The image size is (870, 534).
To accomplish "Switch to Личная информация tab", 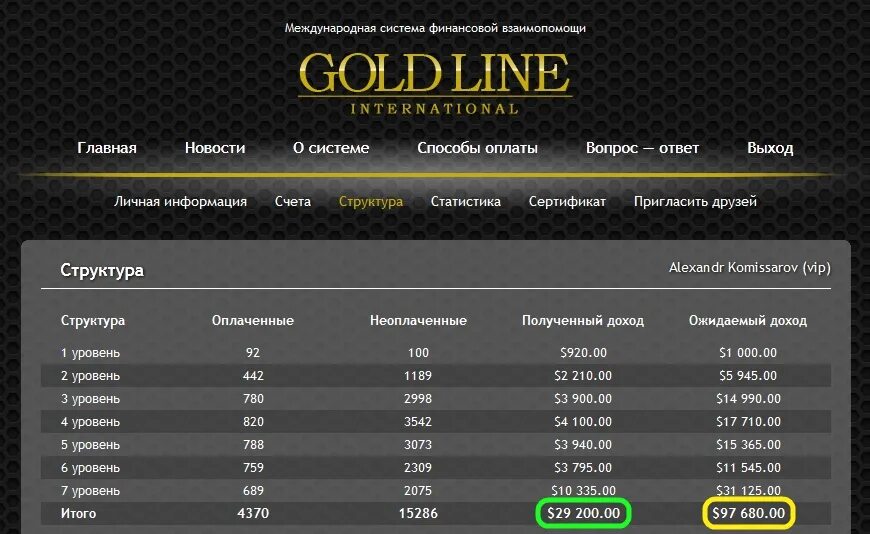I will click(x=180, y=201).
